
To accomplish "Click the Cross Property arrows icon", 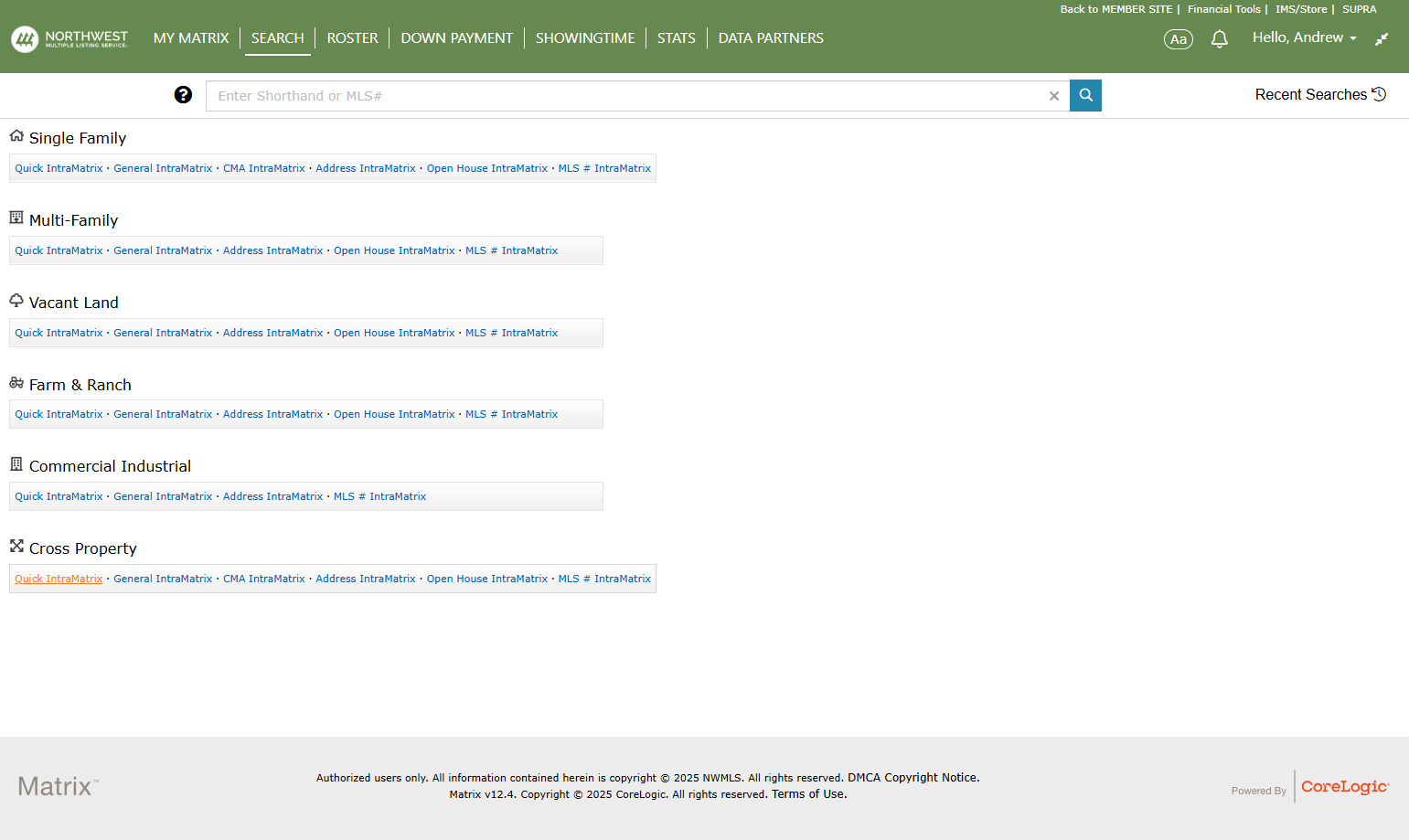I will click(x=16, y=546).
